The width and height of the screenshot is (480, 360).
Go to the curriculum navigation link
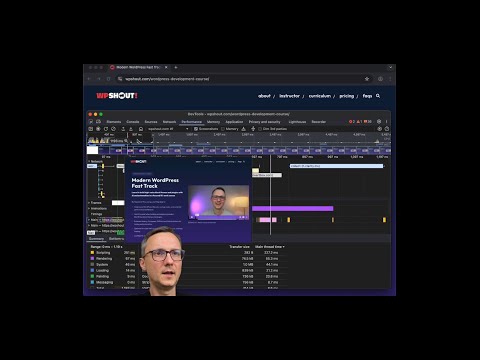(320, 96)
